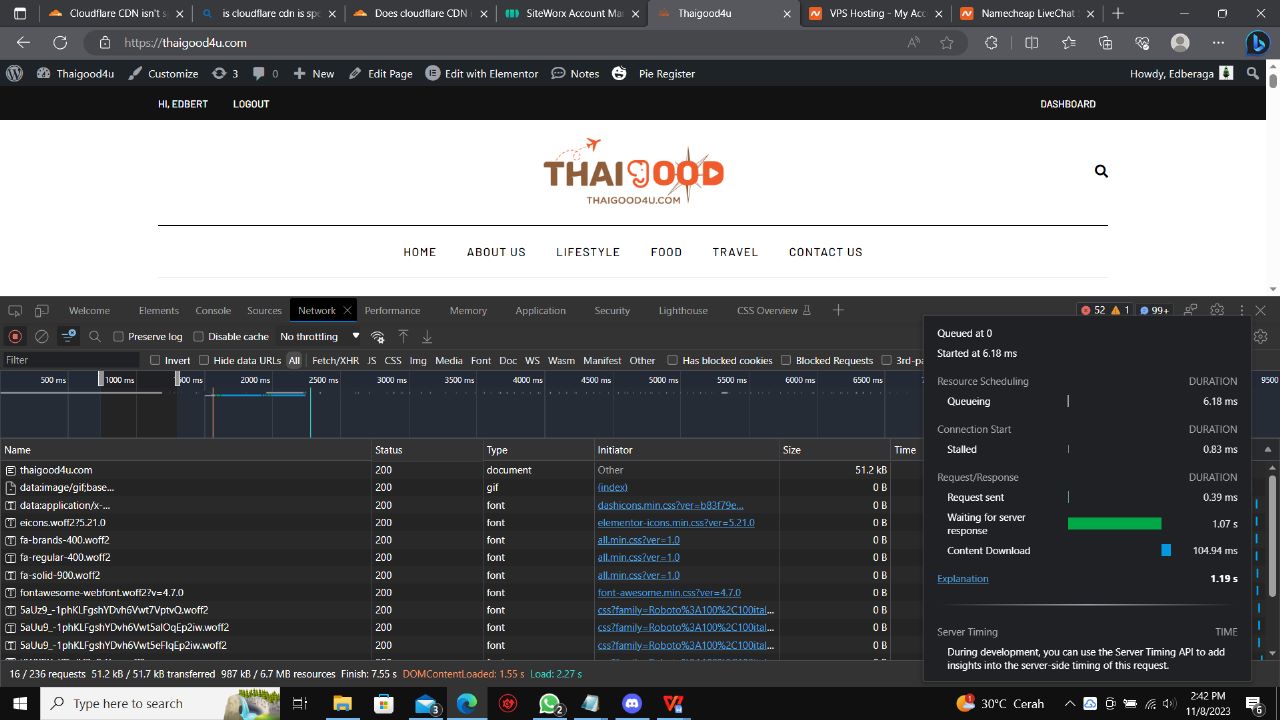
Task: Click the address bar URL field
Action: (x=500, y=43)
